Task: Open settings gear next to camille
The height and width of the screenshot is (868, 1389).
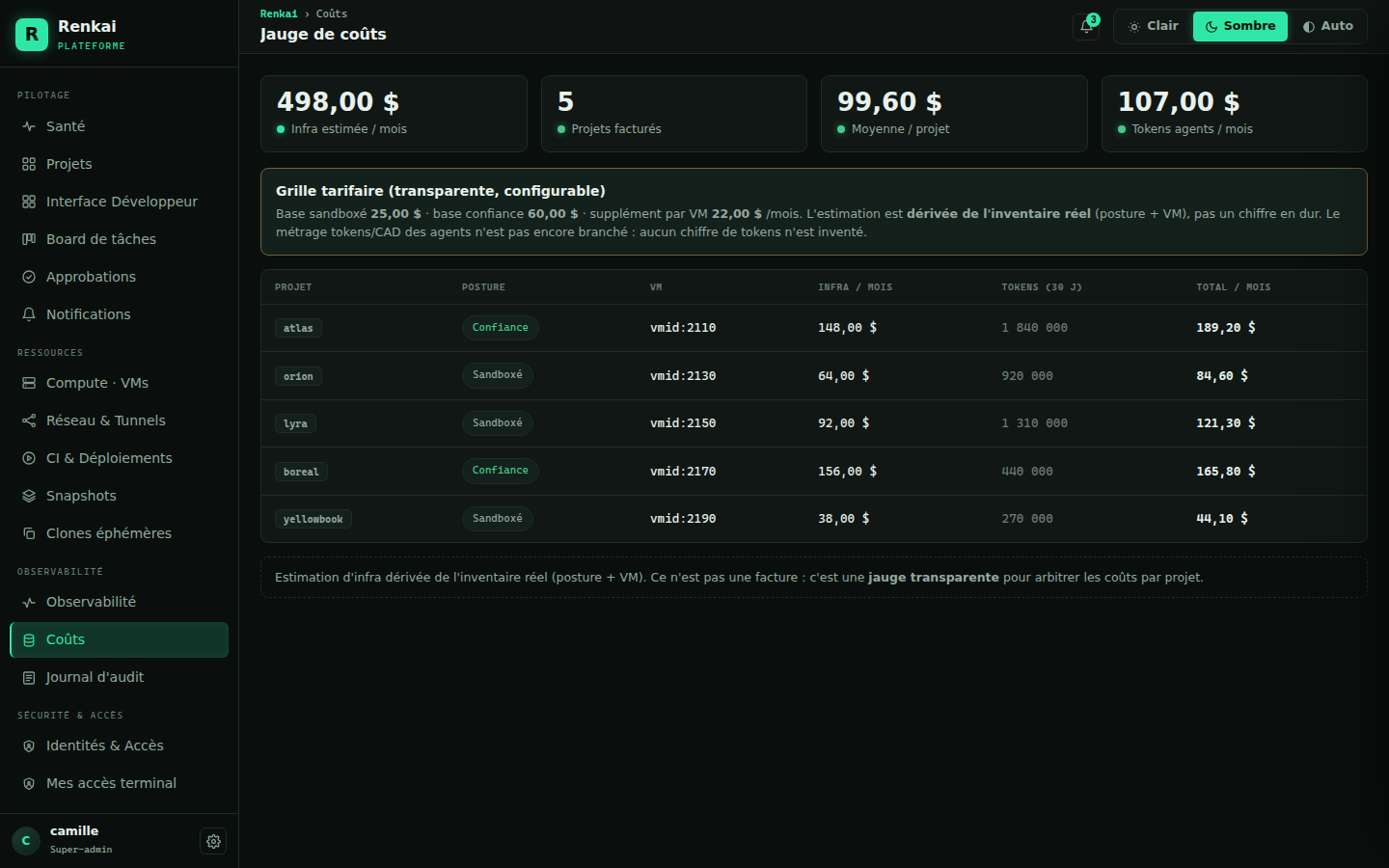Action: [213, 841]
